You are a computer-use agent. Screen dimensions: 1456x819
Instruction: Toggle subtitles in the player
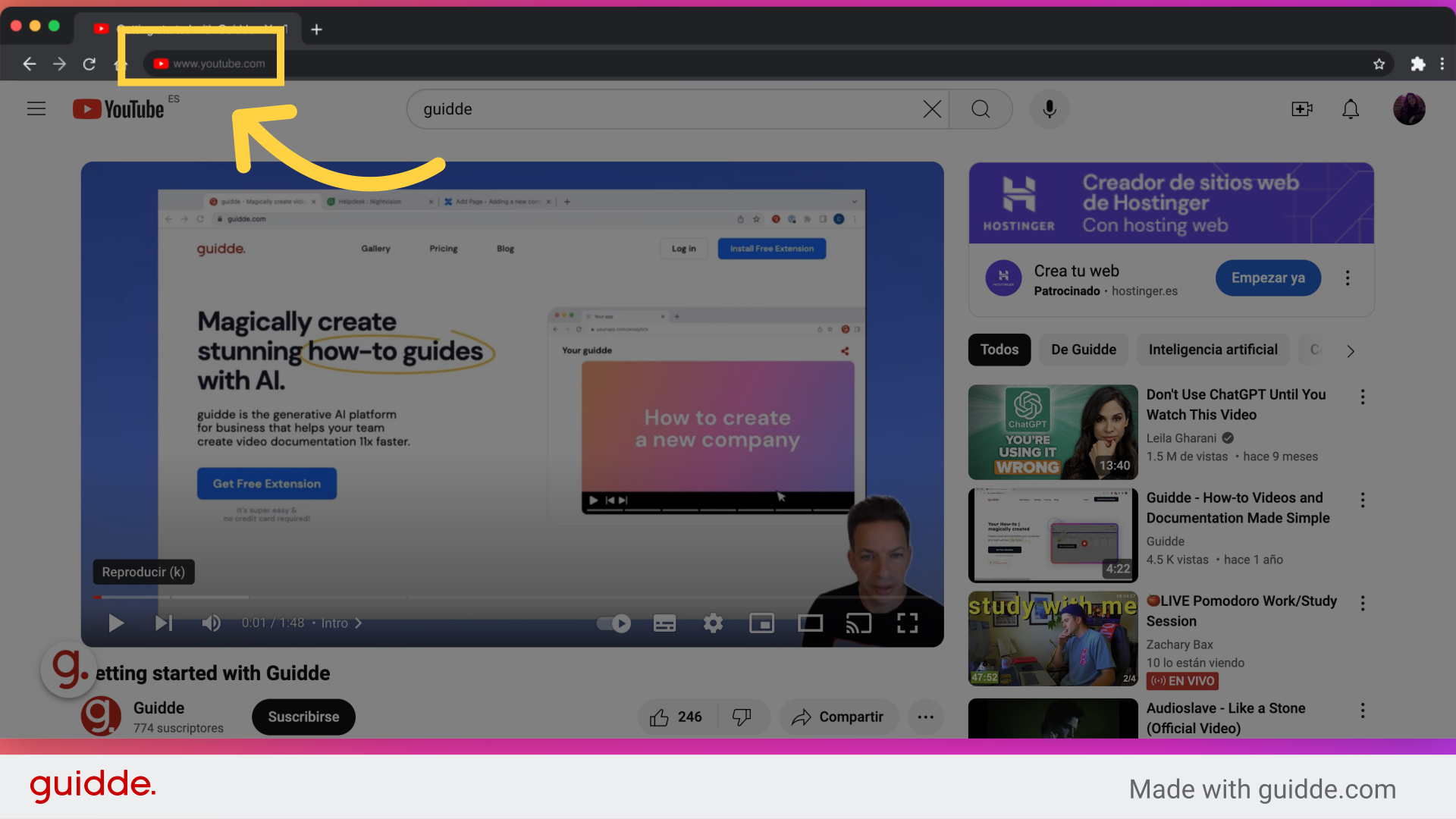[x=664, y=623]
